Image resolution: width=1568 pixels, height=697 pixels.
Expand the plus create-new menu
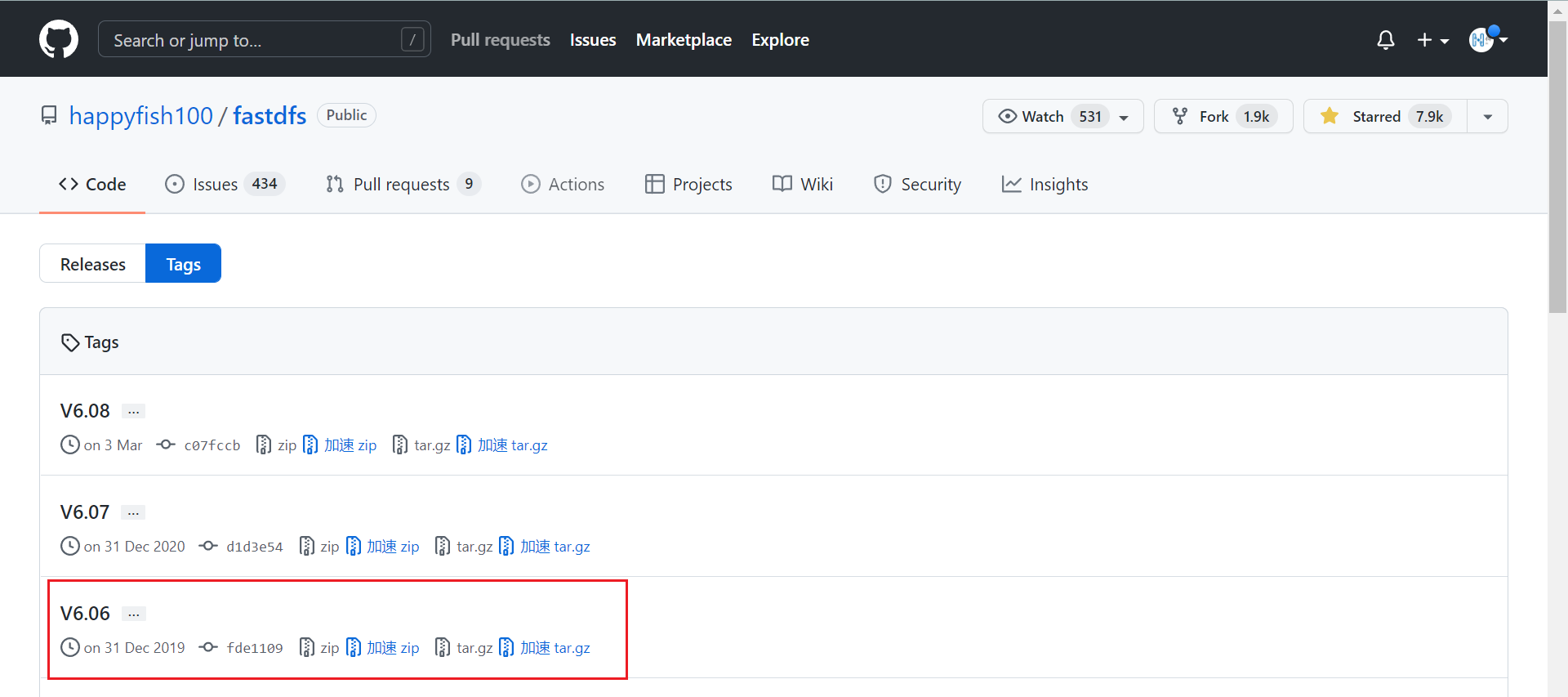pos(1432,40)
